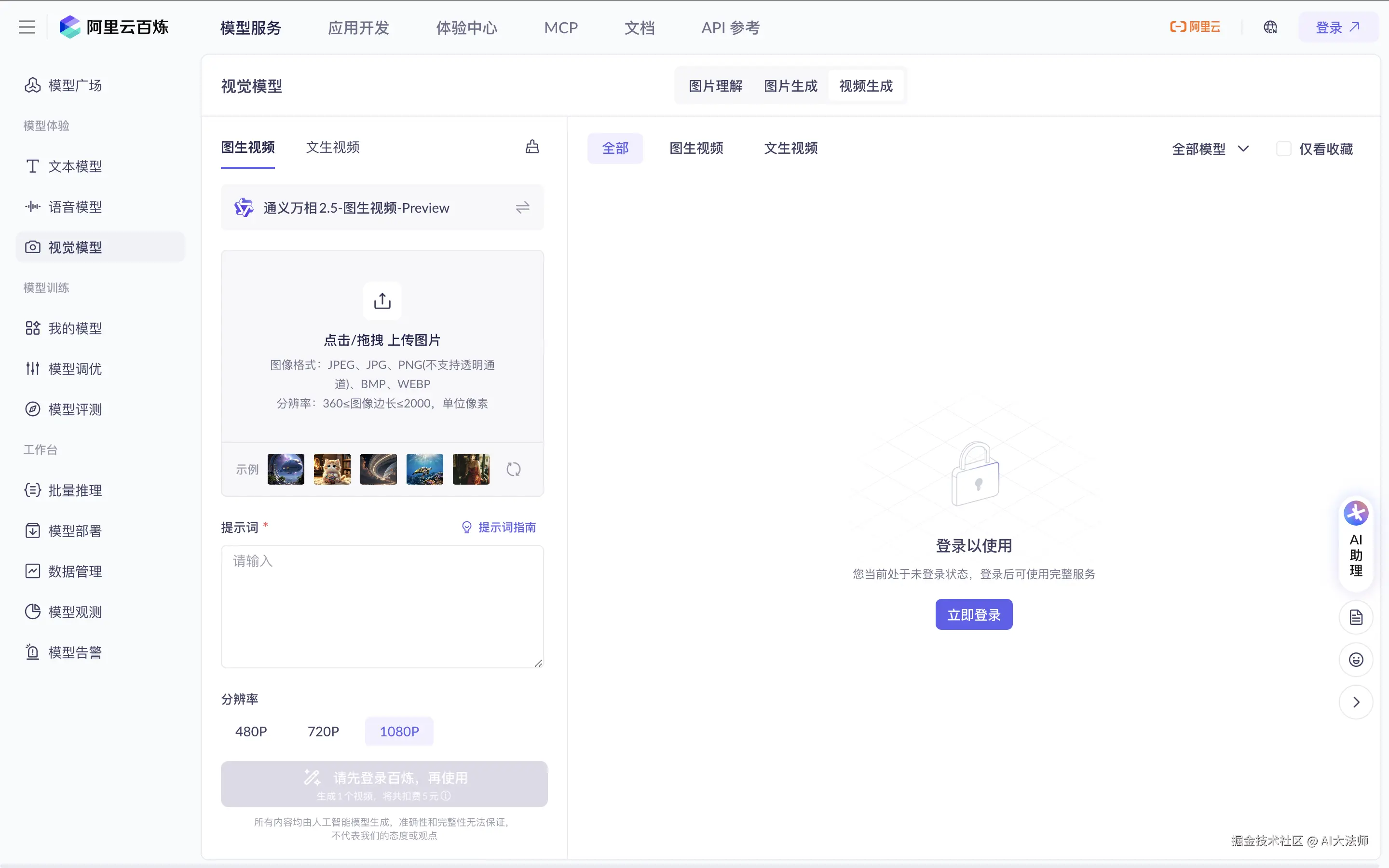The height and width of the screenshot is (868, 1389).
Task: Click the model switch arrows icon
Action: click(x=522, y=207)
